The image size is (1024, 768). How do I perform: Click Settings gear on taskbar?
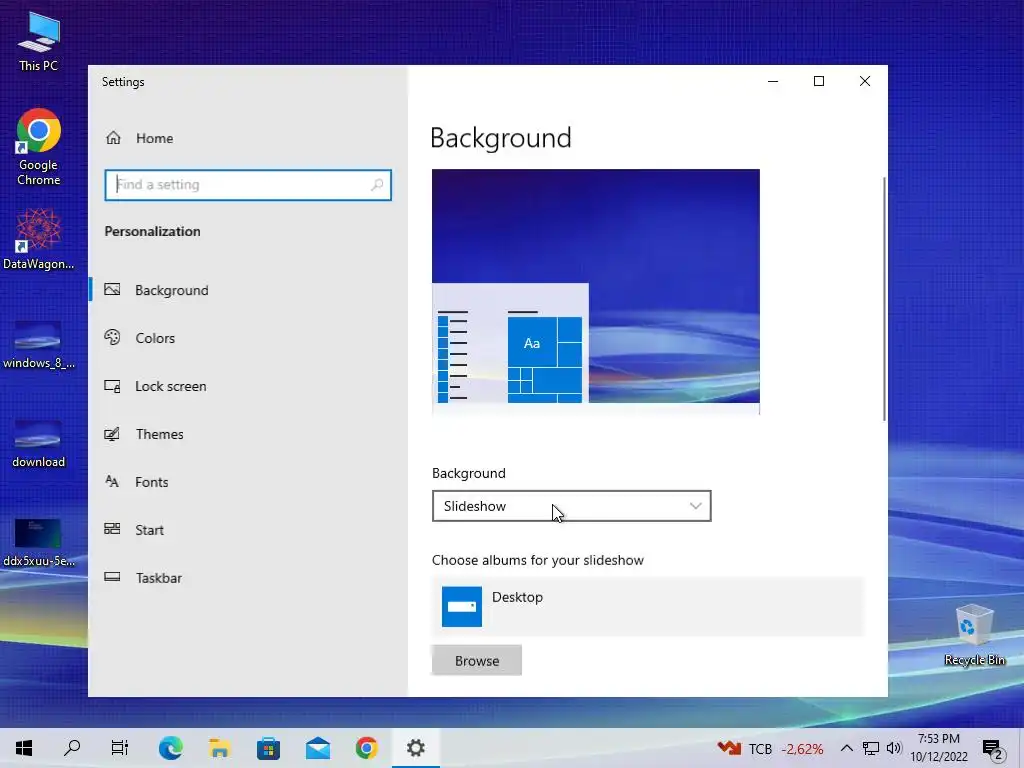pyautogui.click(x=416, y=748)
